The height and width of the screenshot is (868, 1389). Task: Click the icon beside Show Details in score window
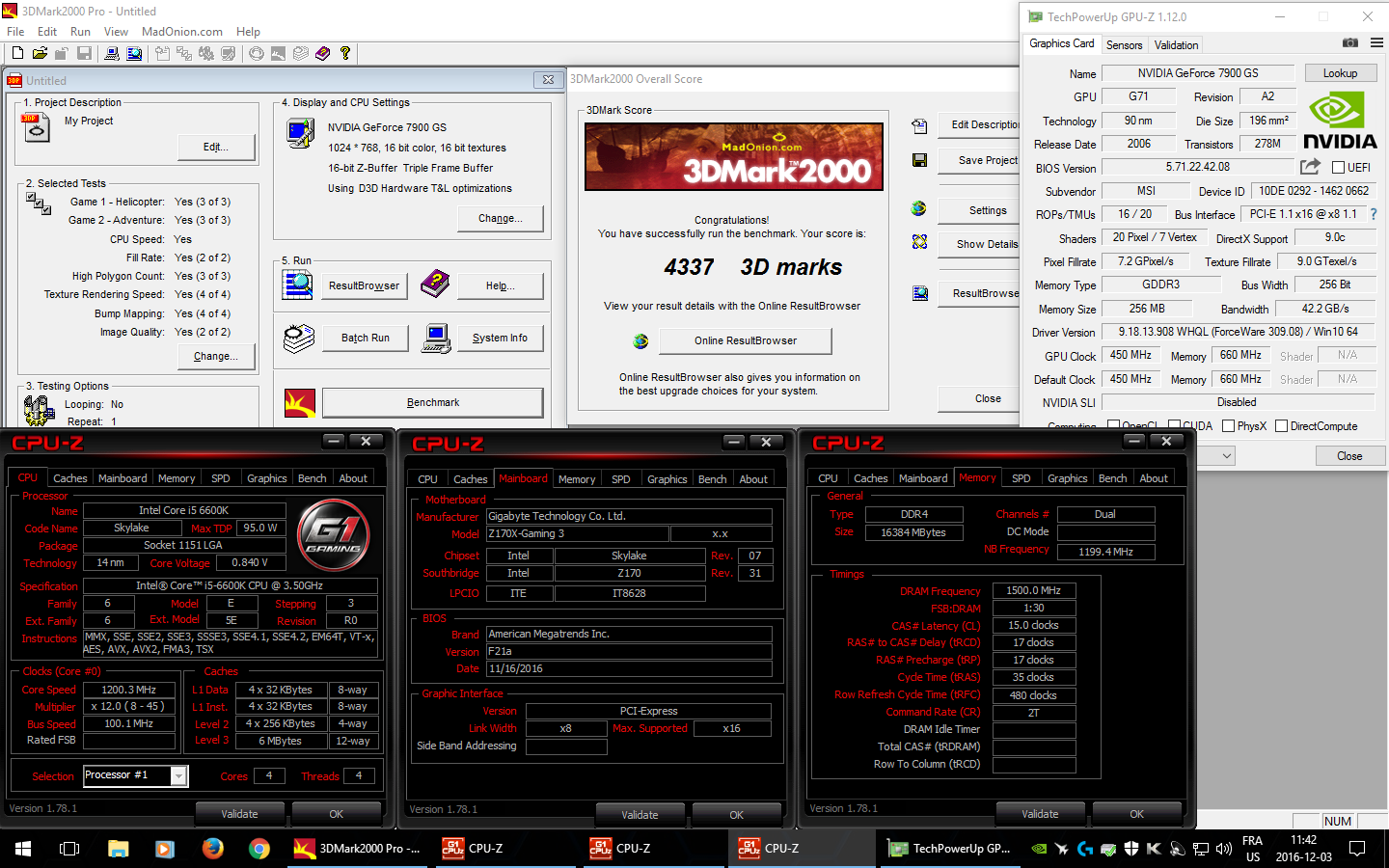coord(919,242)
